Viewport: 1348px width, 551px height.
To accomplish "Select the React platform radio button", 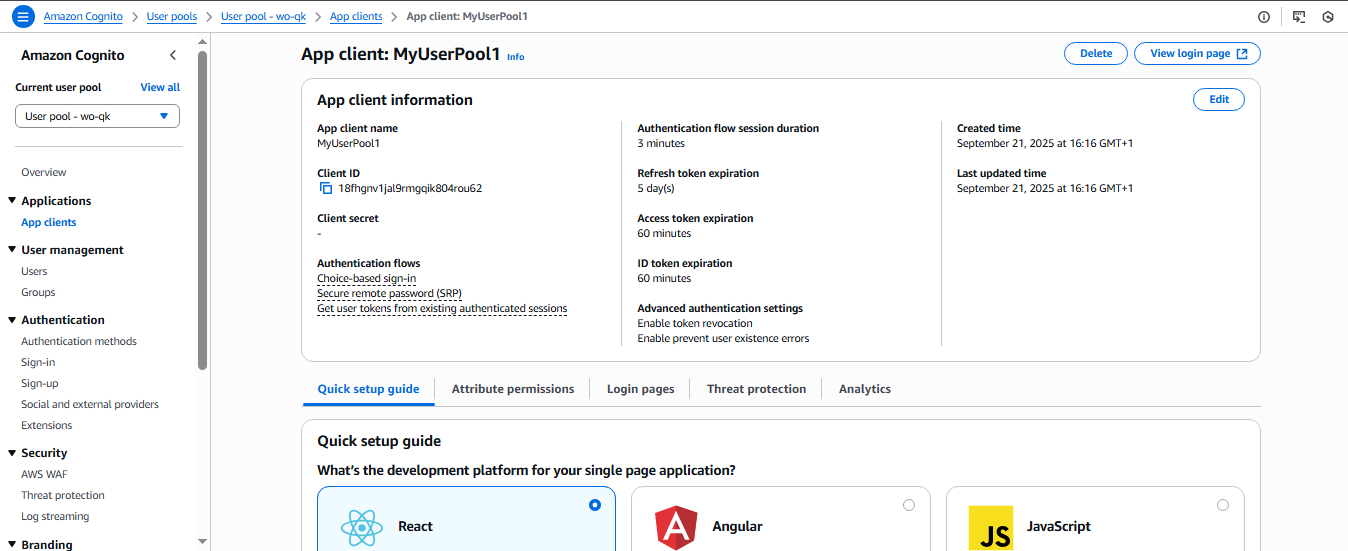I will 595,505.
